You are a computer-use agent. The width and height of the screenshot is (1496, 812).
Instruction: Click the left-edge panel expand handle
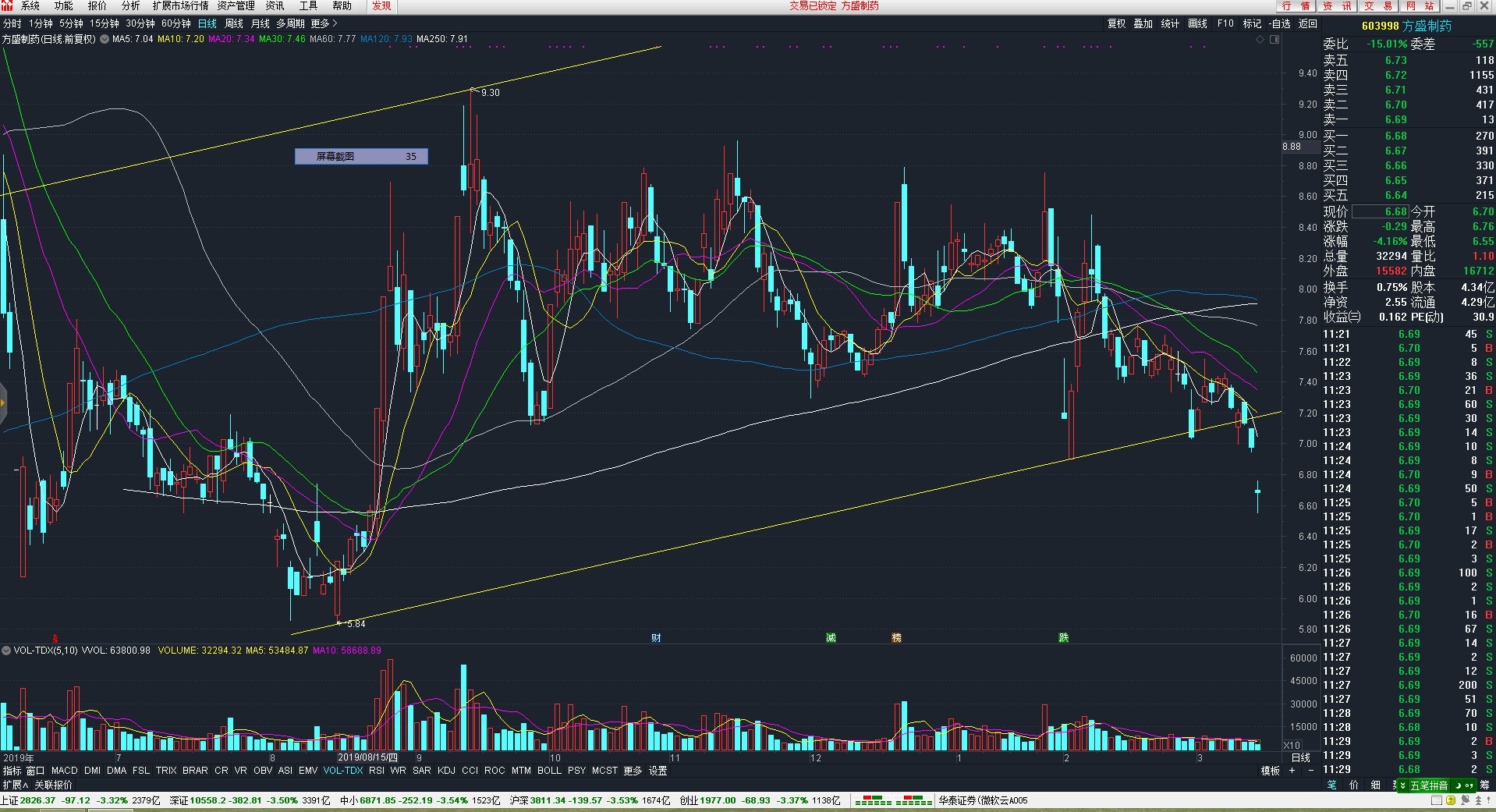(3, 403)
